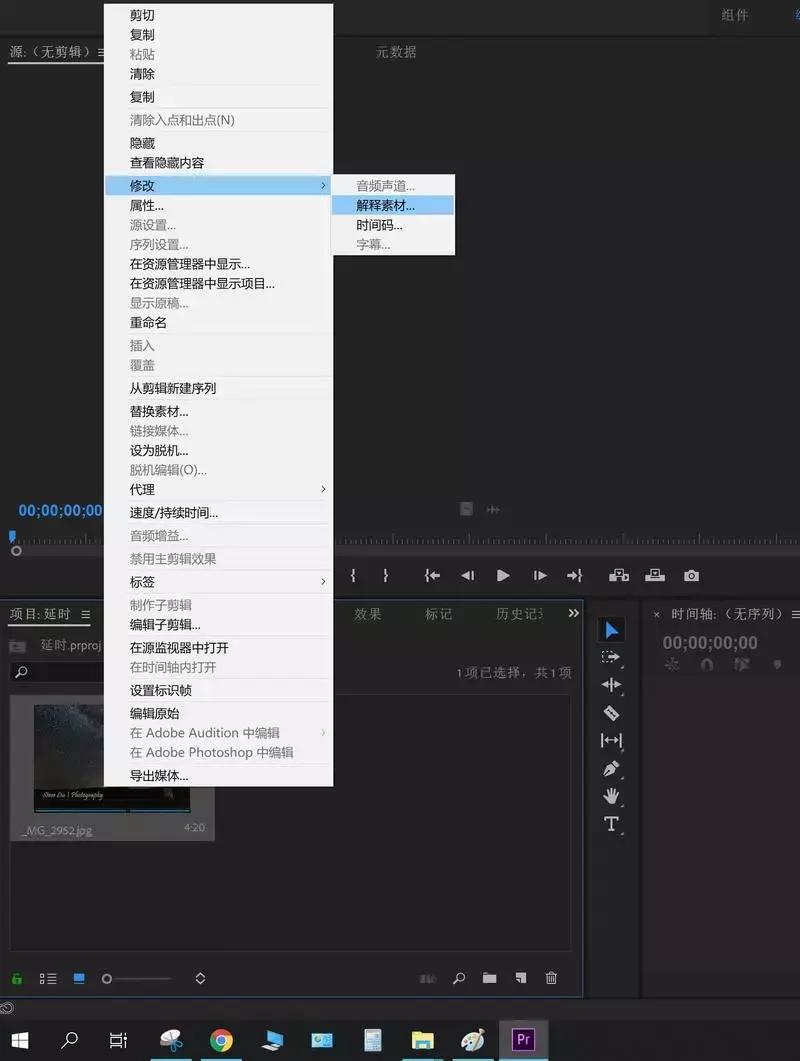Switch to the 效果 tab
800x1061 pixels.
tap(367, 615)
